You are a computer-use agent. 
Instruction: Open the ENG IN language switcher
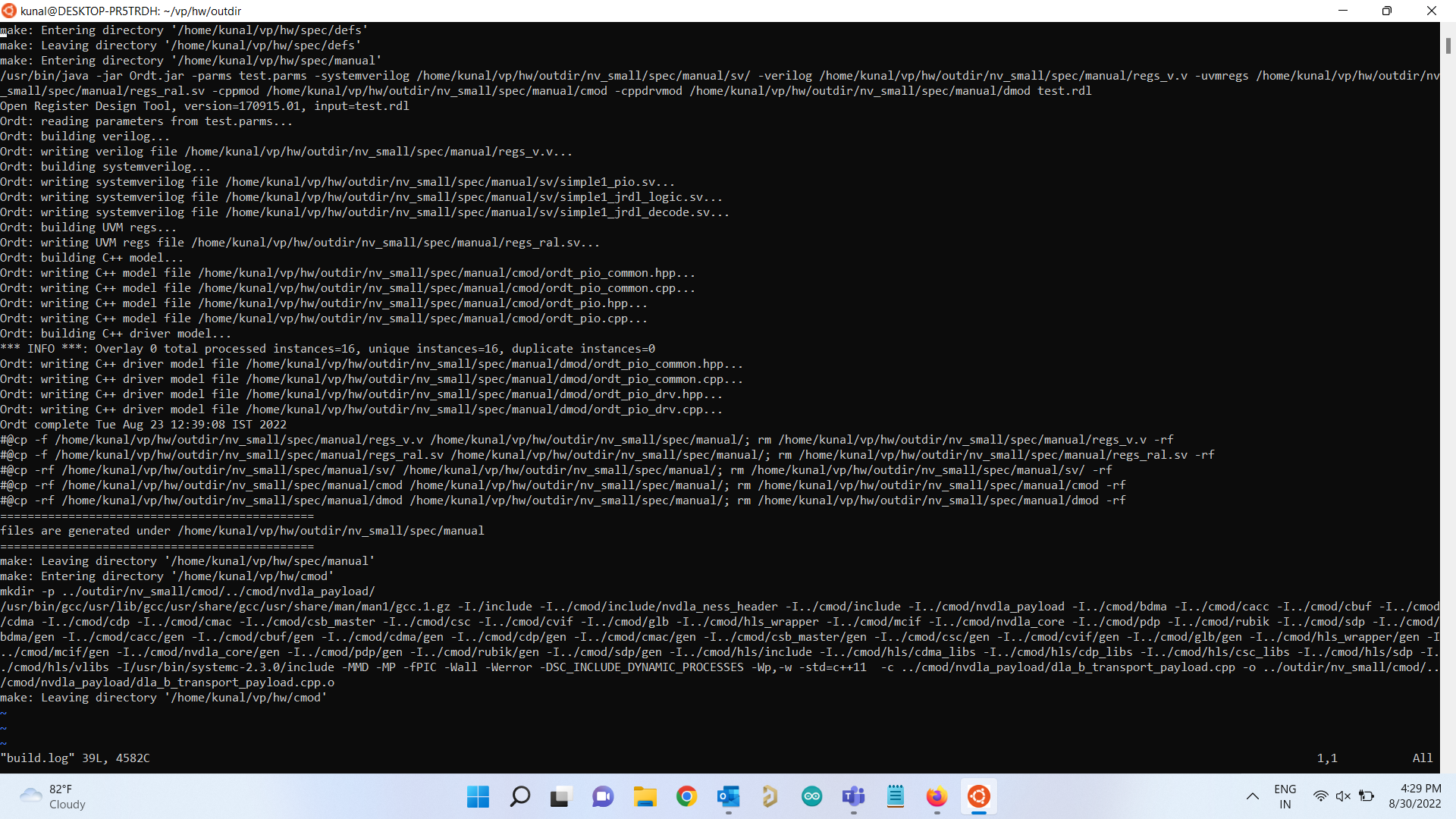point(1285,796)
